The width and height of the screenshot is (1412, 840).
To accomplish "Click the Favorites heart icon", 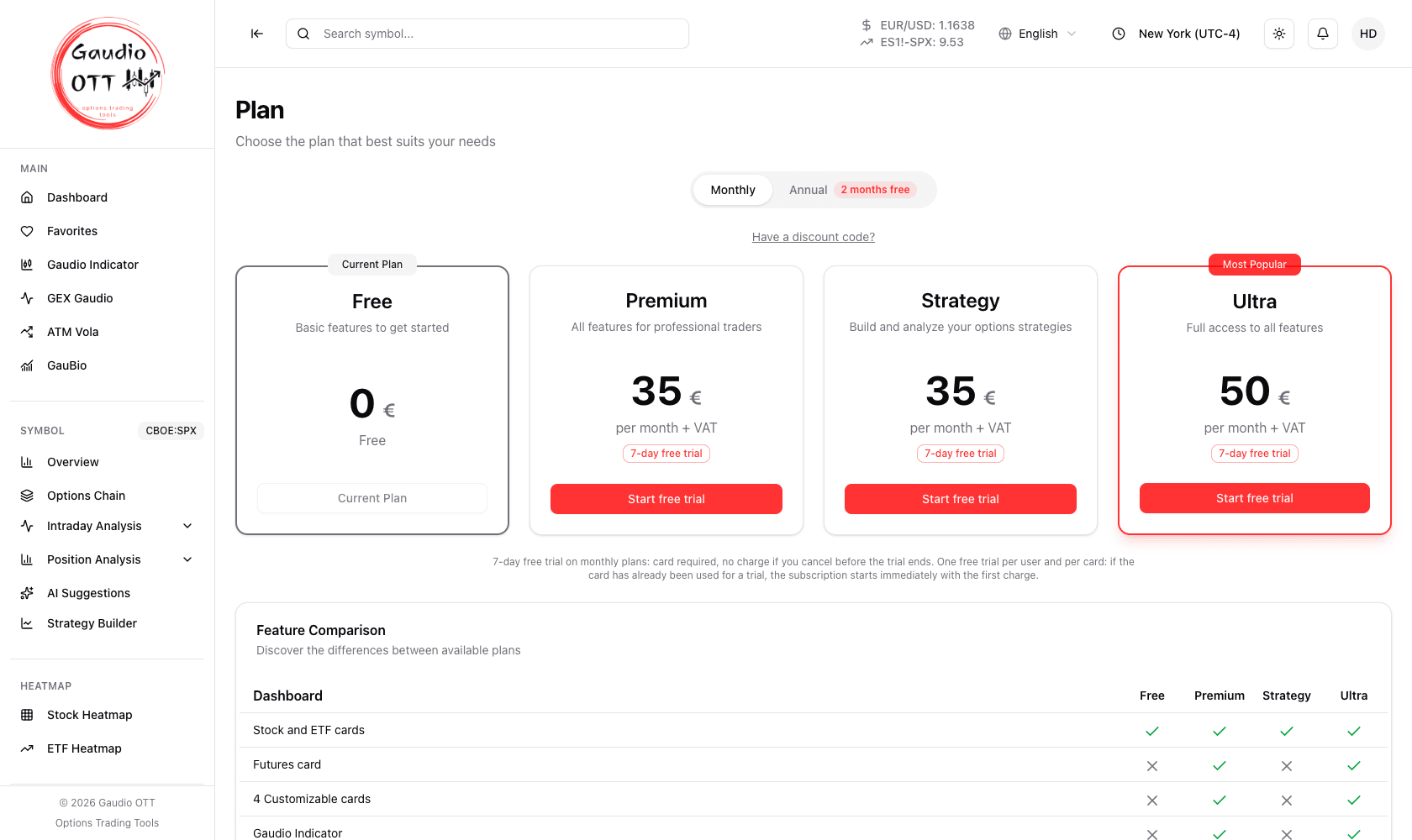I will click(x=27, y=231).
